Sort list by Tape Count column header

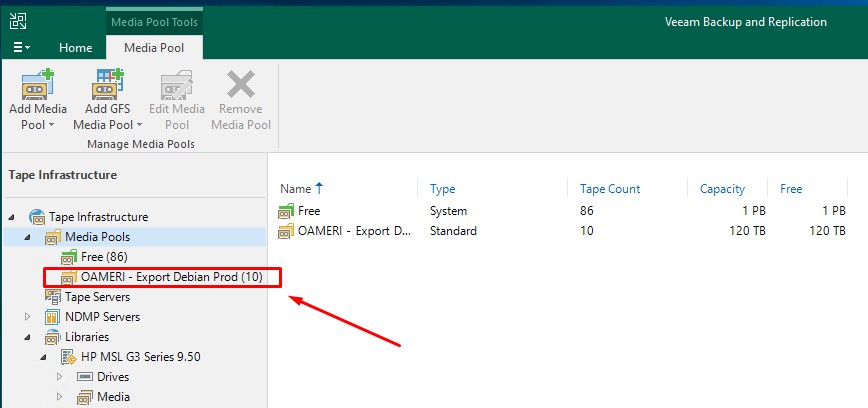pyautogui.click(x=610, y=188)
